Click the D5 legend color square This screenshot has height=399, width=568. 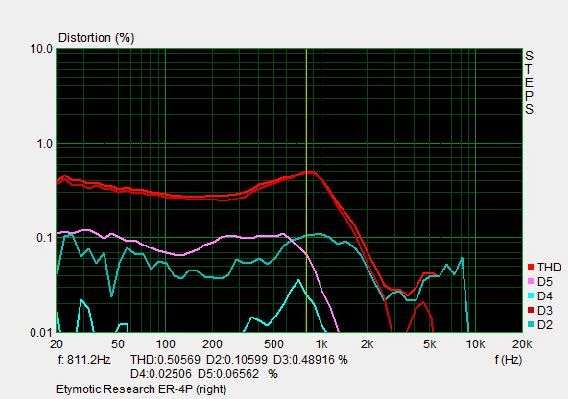pyautogui.click(x=531, y=282)
